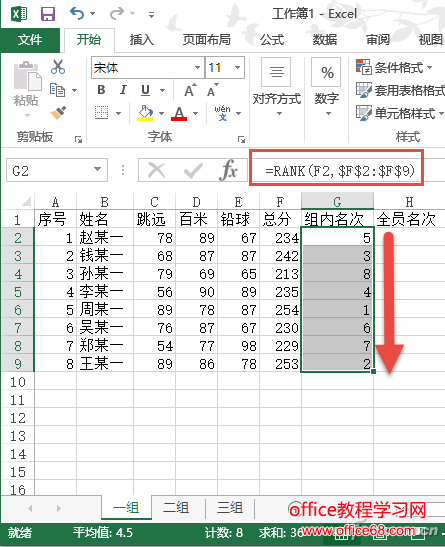The width and height of the screenshot is (445, 547).
Task: Toggle italic formatting
Action: [123, 90]
